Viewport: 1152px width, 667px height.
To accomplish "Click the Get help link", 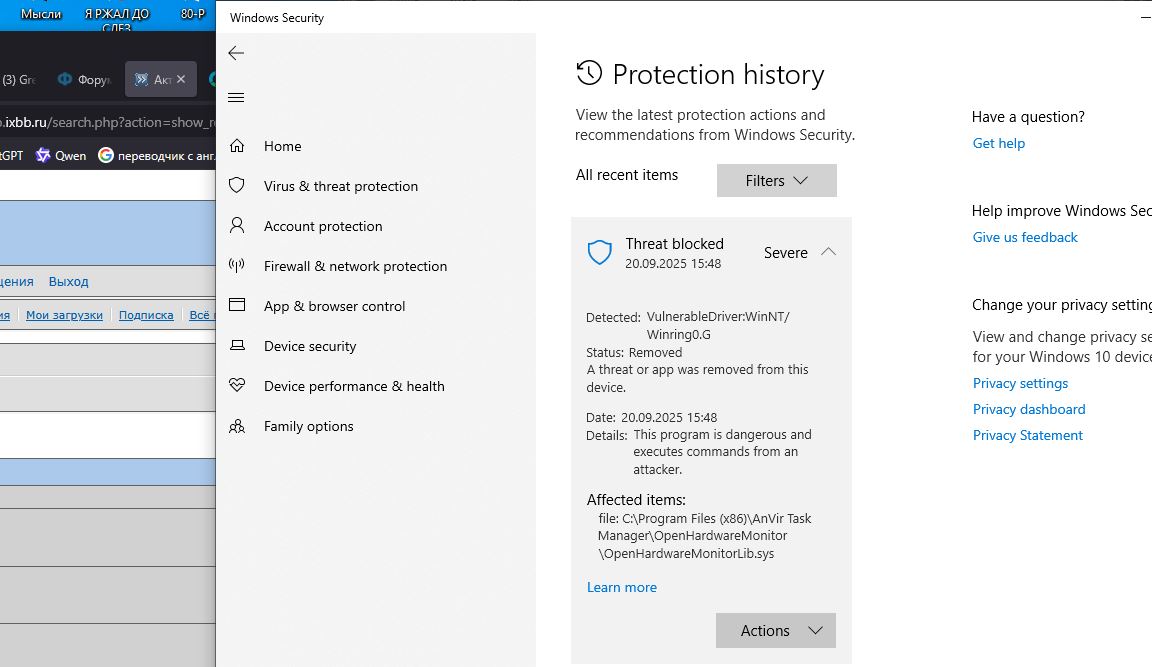I will pyautogui.click(x=998, y=144).
